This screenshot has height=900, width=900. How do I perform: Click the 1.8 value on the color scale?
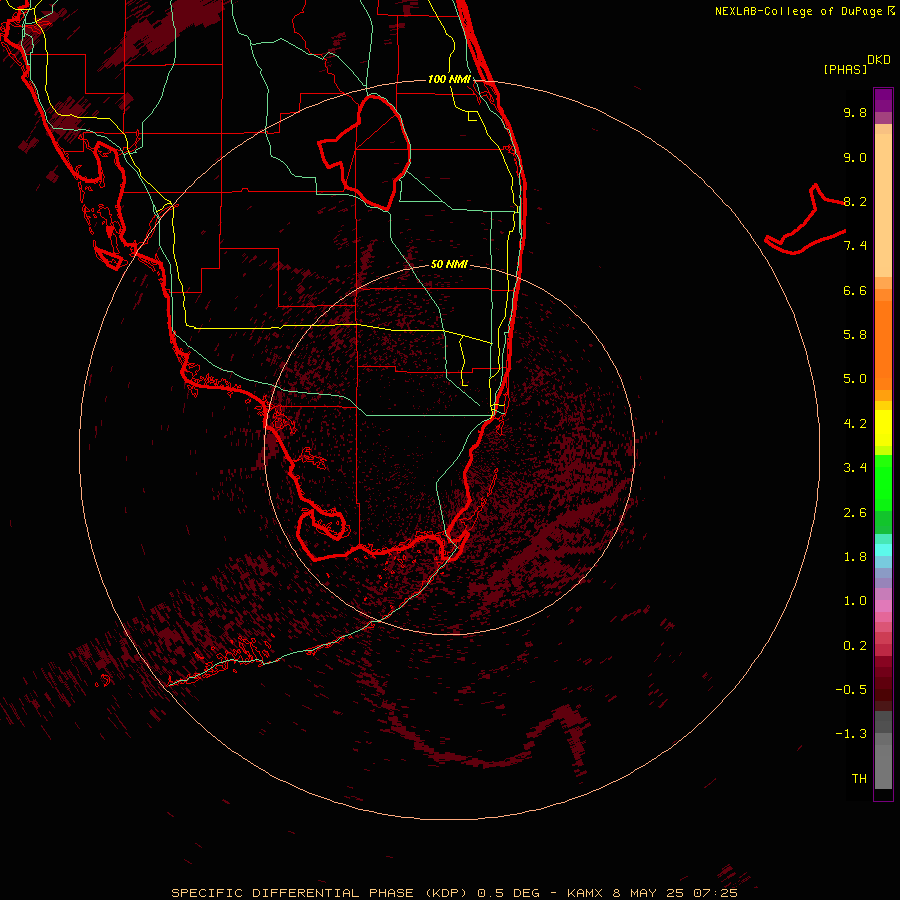[x=855, y=557]
